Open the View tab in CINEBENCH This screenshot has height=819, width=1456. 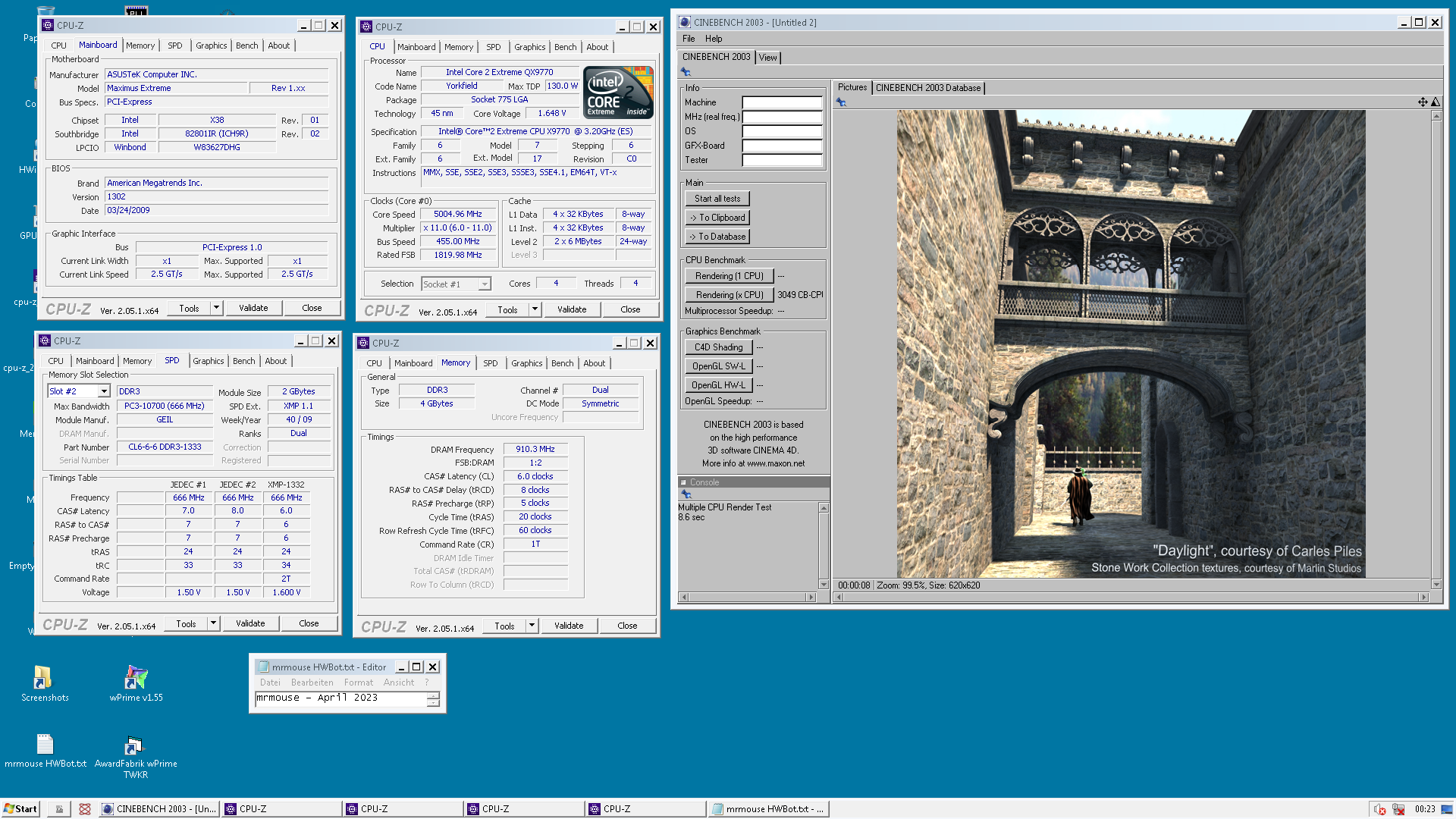tap(767, 58)
